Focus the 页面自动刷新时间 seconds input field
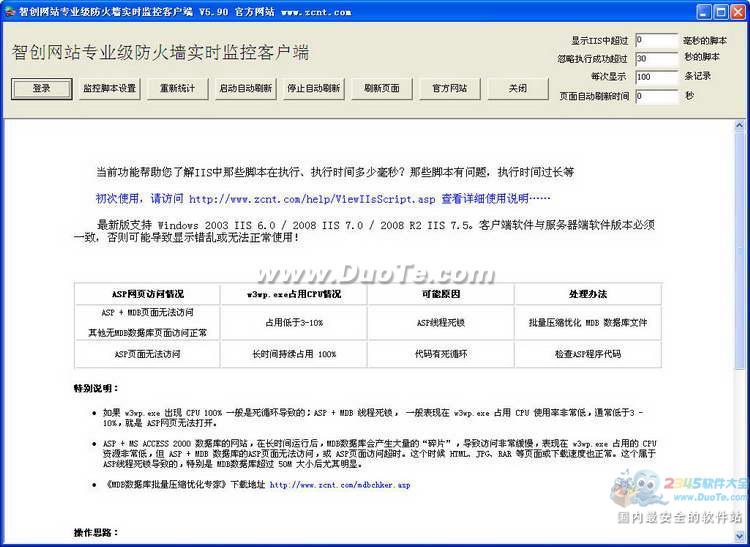Screen dimensions: 750x547 [657, 96]
